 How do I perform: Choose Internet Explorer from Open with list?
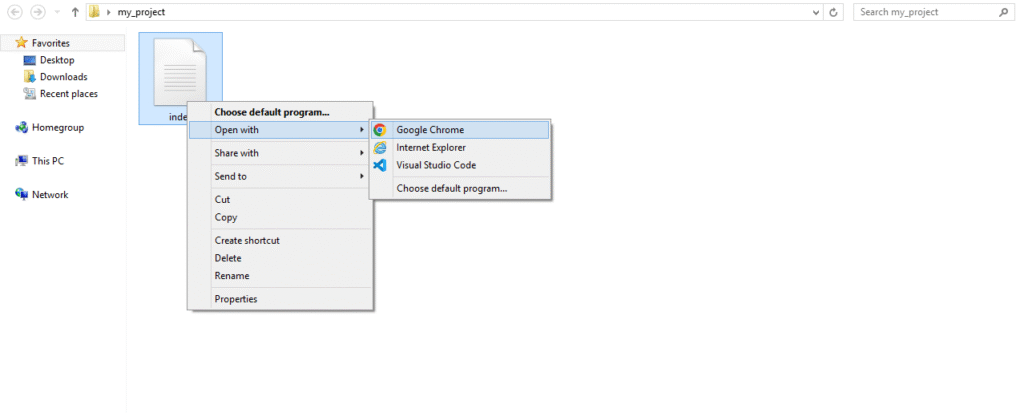point(460,148)
